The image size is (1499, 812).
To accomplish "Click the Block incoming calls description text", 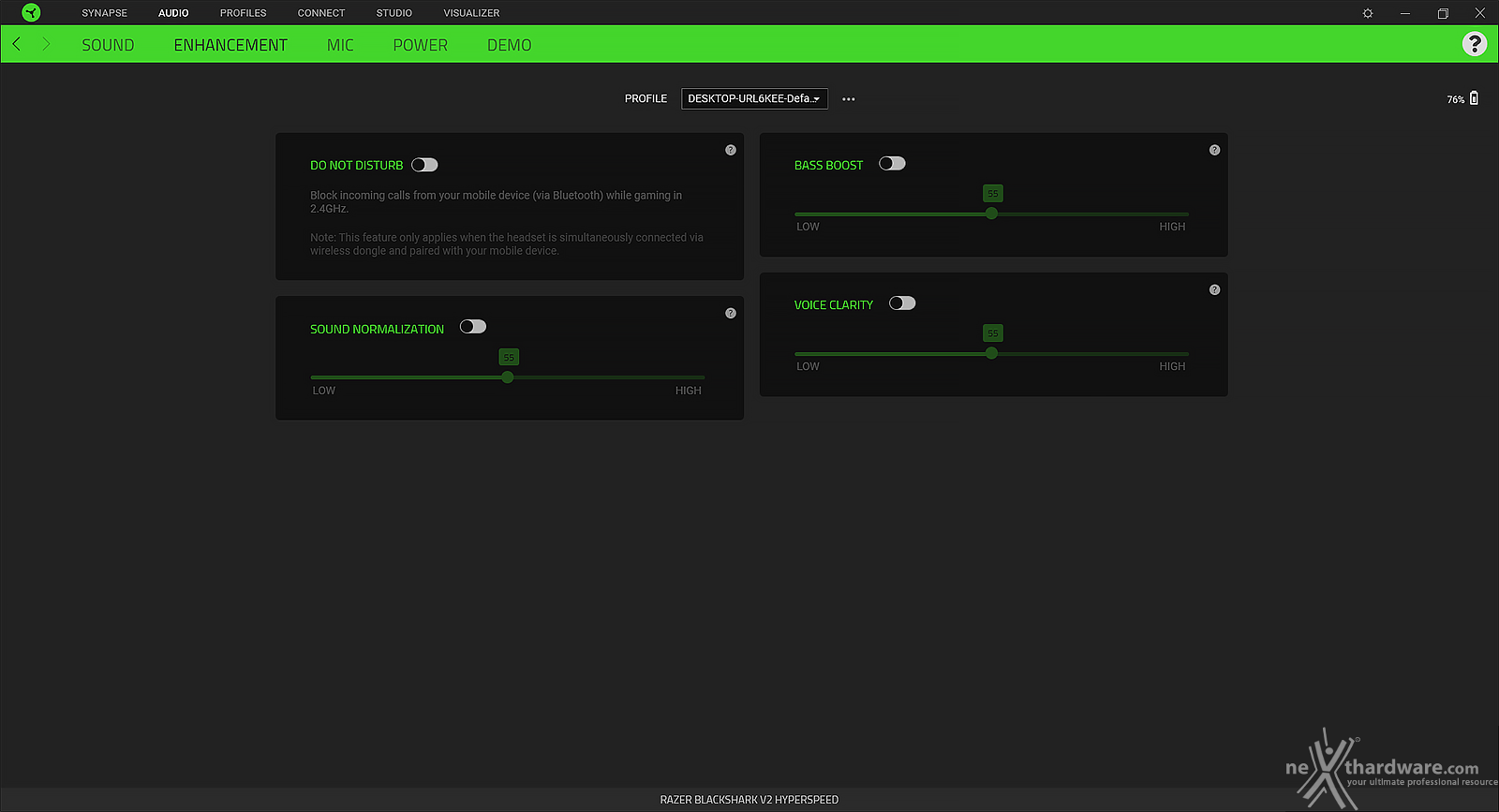I will 497,202.
